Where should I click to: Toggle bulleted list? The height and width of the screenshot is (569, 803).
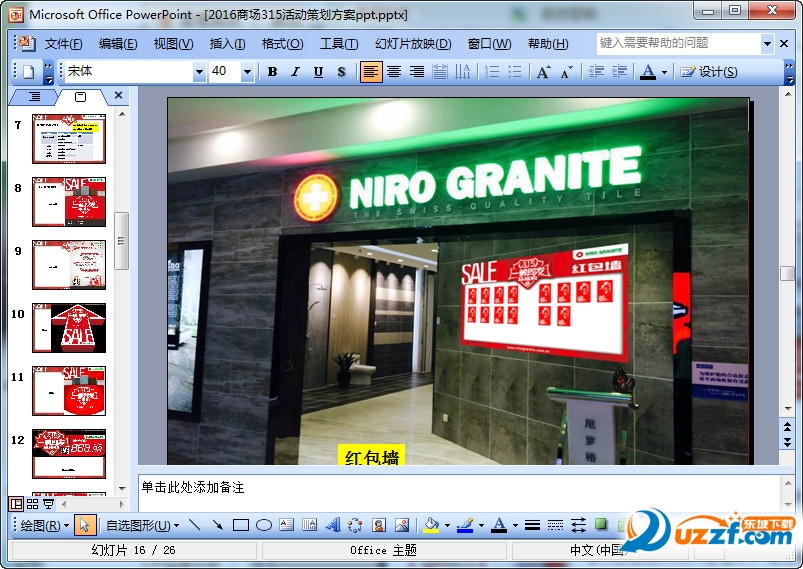515,72
